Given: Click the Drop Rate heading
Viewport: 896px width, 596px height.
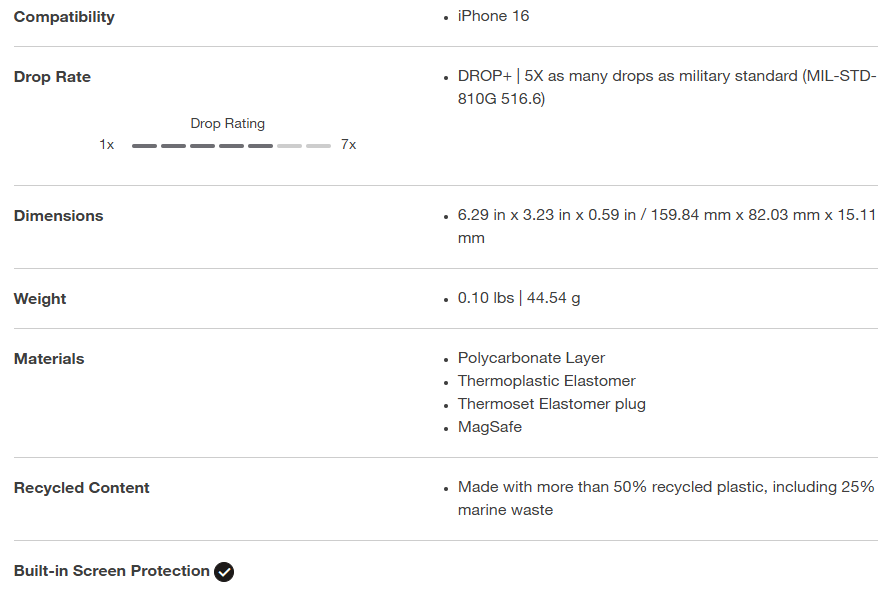Looking at the screenshot, I should [52, 77].
